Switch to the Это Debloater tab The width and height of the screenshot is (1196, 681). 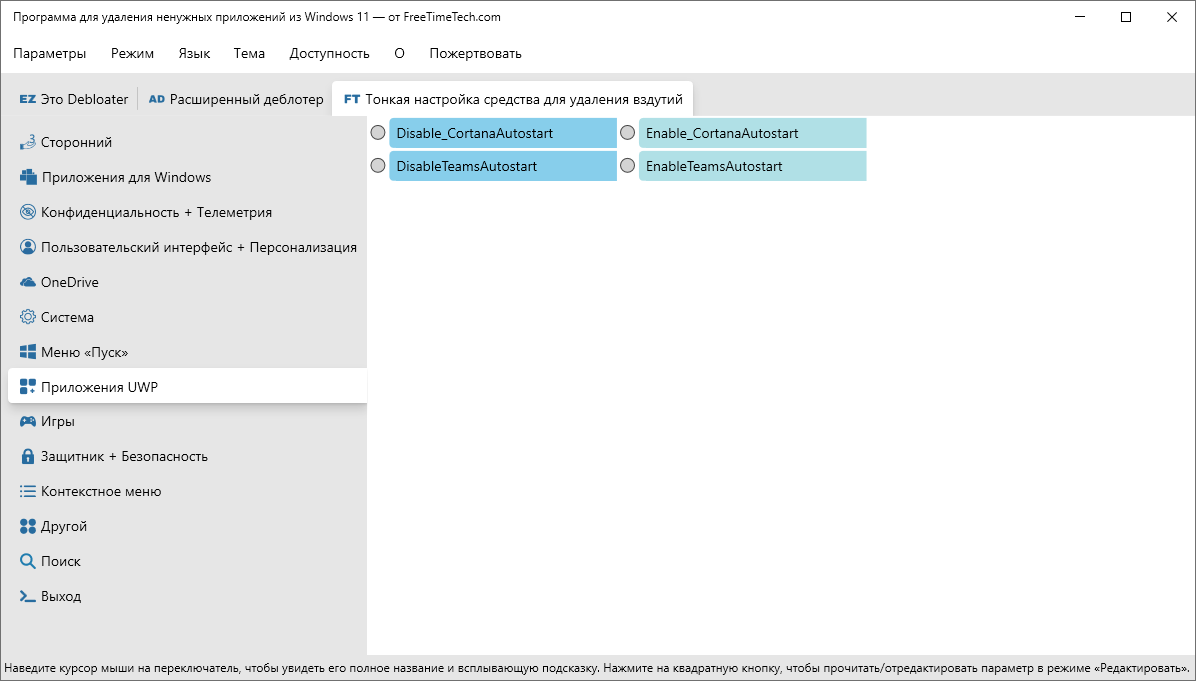(x=74, y=99)
